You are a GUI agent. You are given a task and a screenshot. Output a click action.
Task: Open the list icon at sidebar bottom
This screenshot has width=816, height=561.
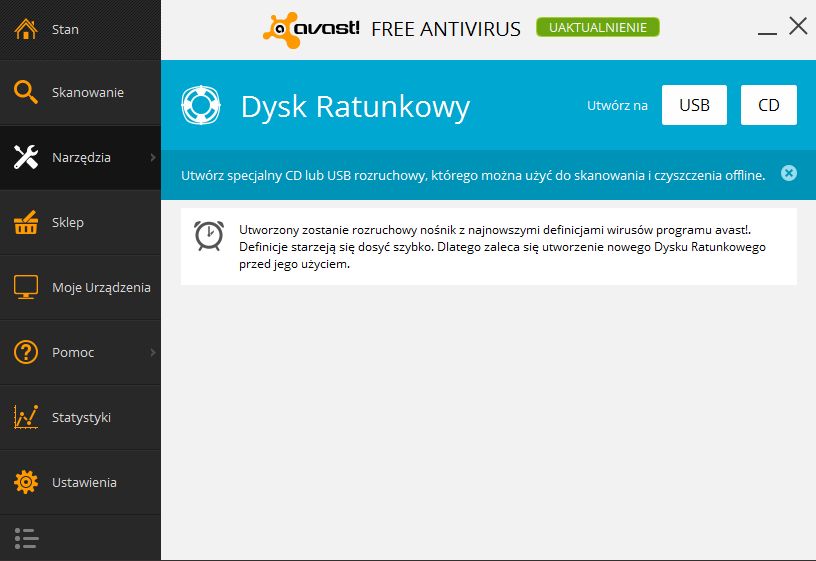27,539
